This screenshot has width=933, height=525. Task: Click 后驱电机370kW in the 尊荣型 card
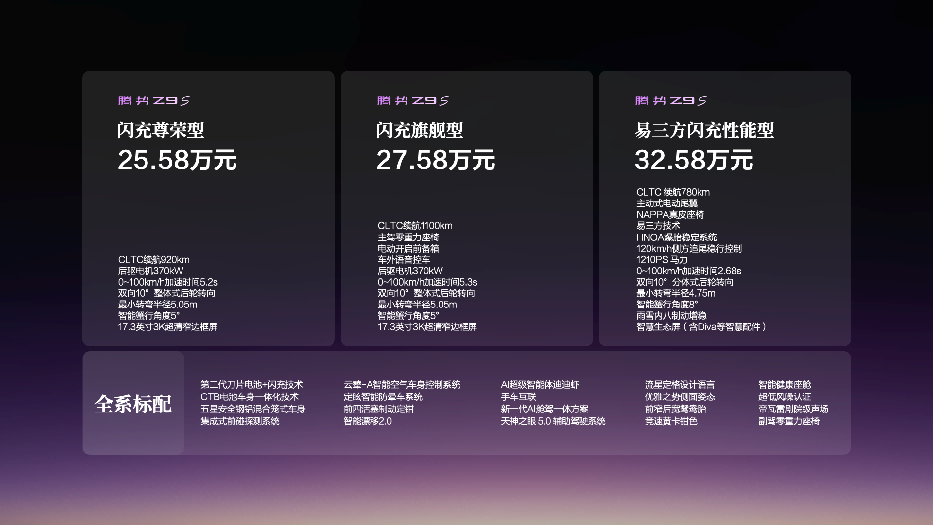click(x=151, y=271)
